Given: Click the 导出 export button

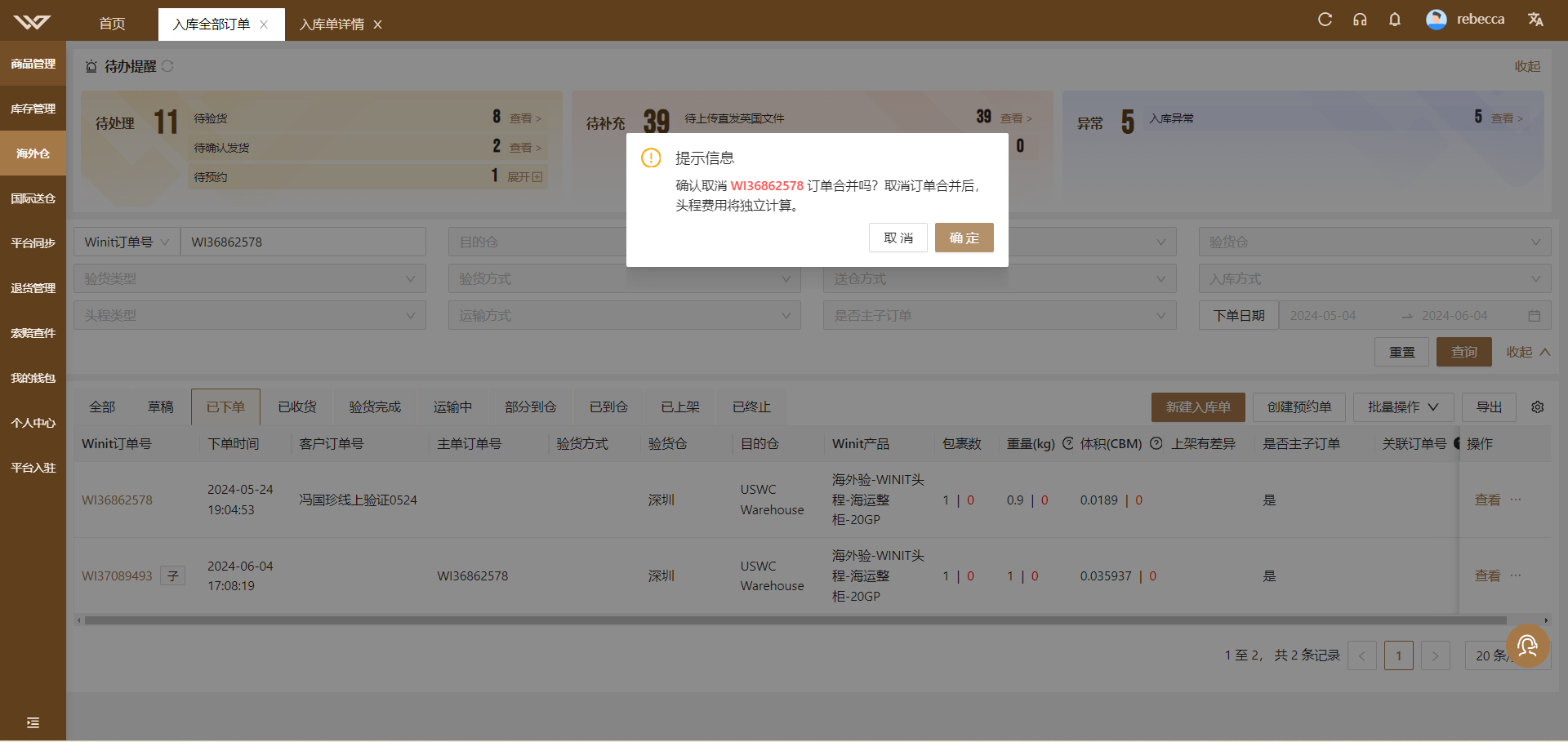Looking at the screenshot, I should (1489, 407).
